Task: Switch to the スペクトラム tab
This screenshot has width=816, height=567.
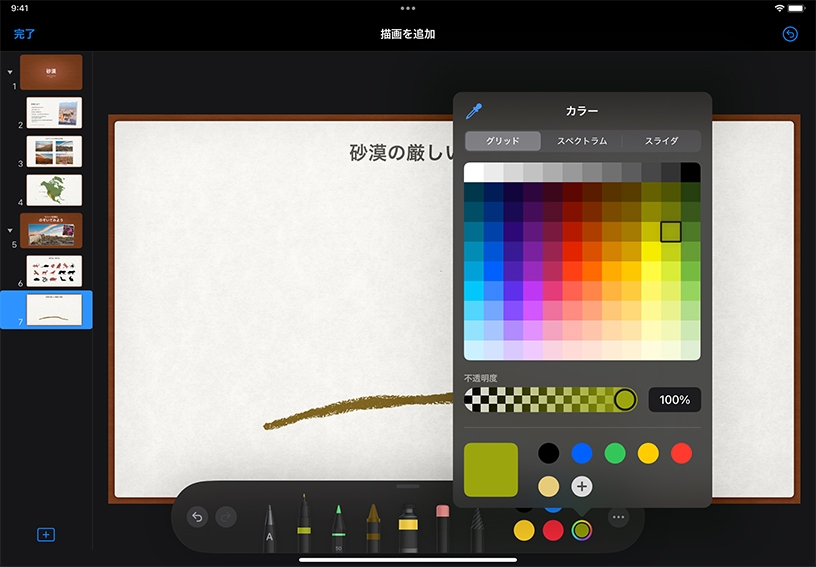Action: click(582, 141)
